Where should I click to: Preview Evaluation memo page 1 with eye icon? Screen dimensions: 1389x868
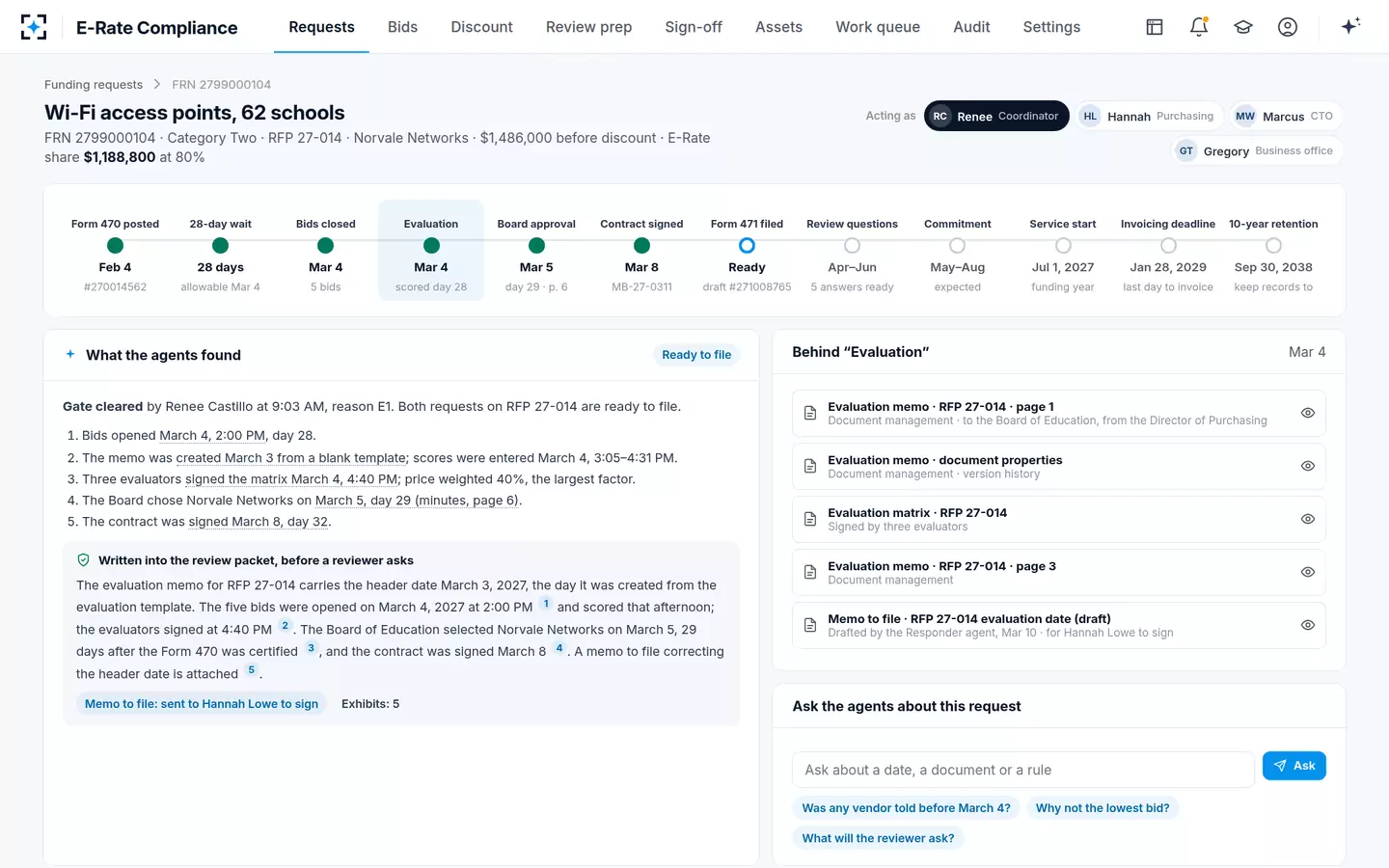(1308, 413)
